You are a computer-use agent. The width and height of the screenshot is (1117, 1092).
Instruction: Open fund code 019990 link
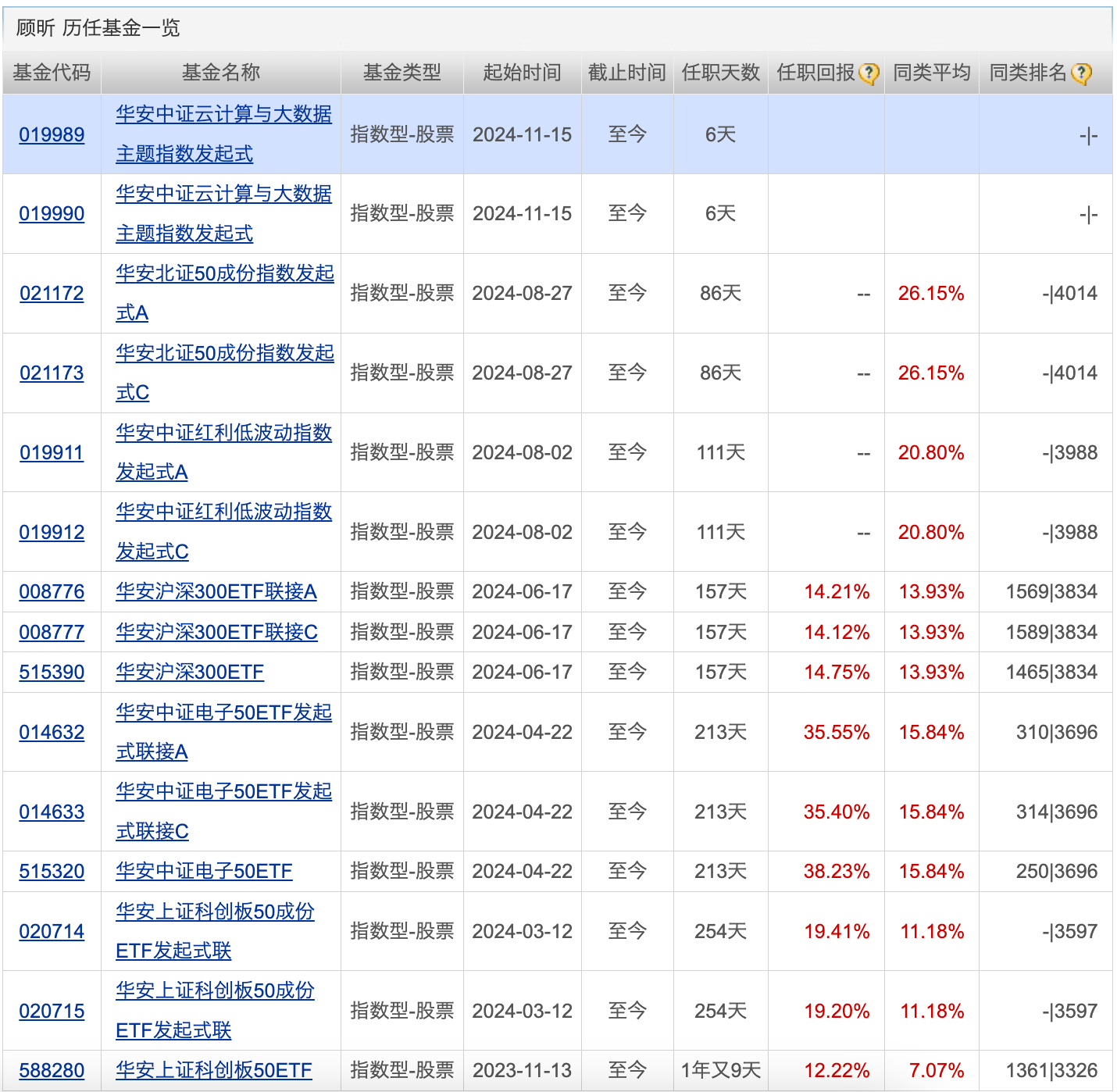[52, 213]
